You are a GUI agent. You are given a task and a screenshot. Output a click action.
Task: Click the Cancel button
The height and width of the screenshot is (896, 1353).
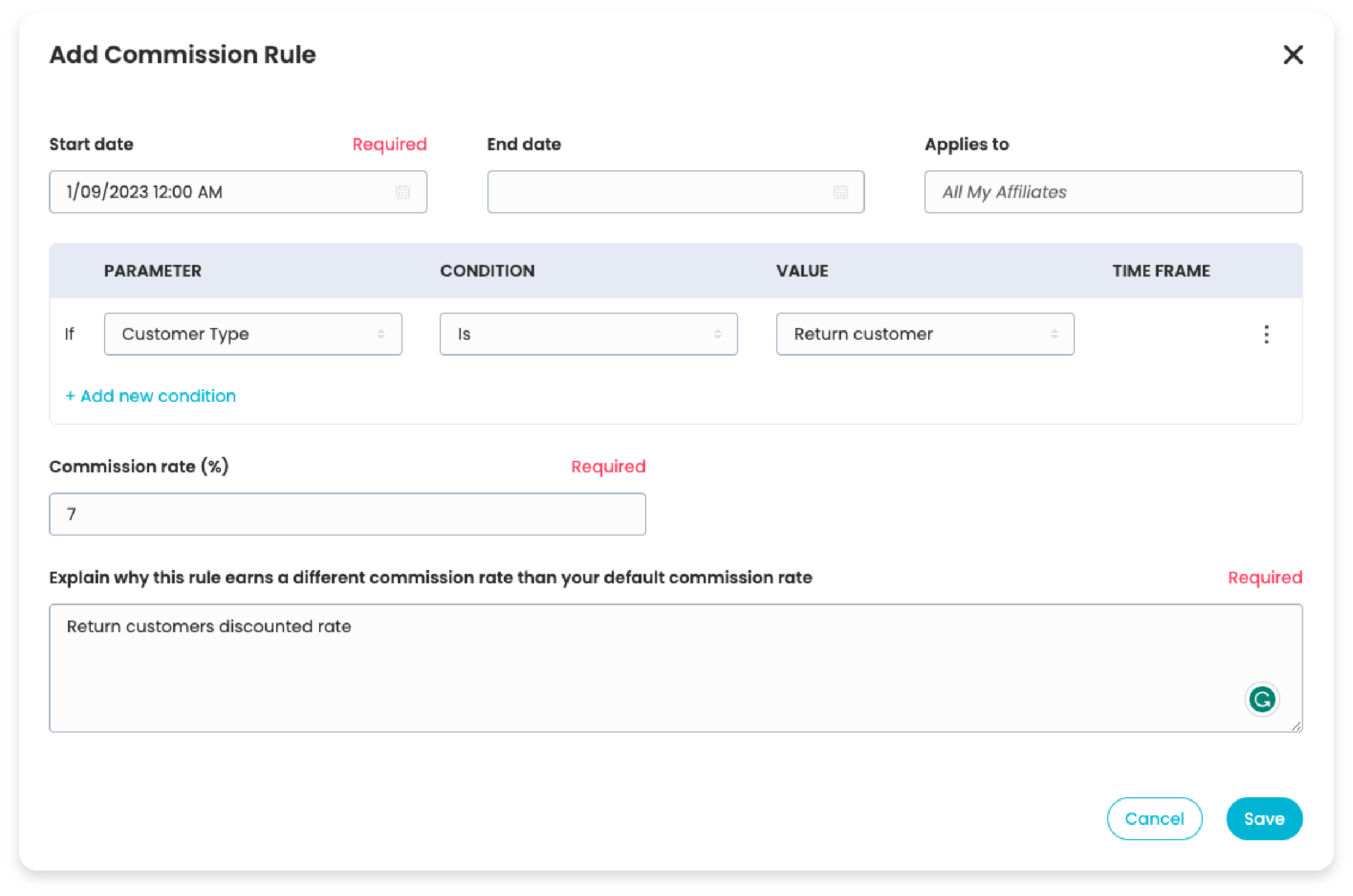(1154, 819)
